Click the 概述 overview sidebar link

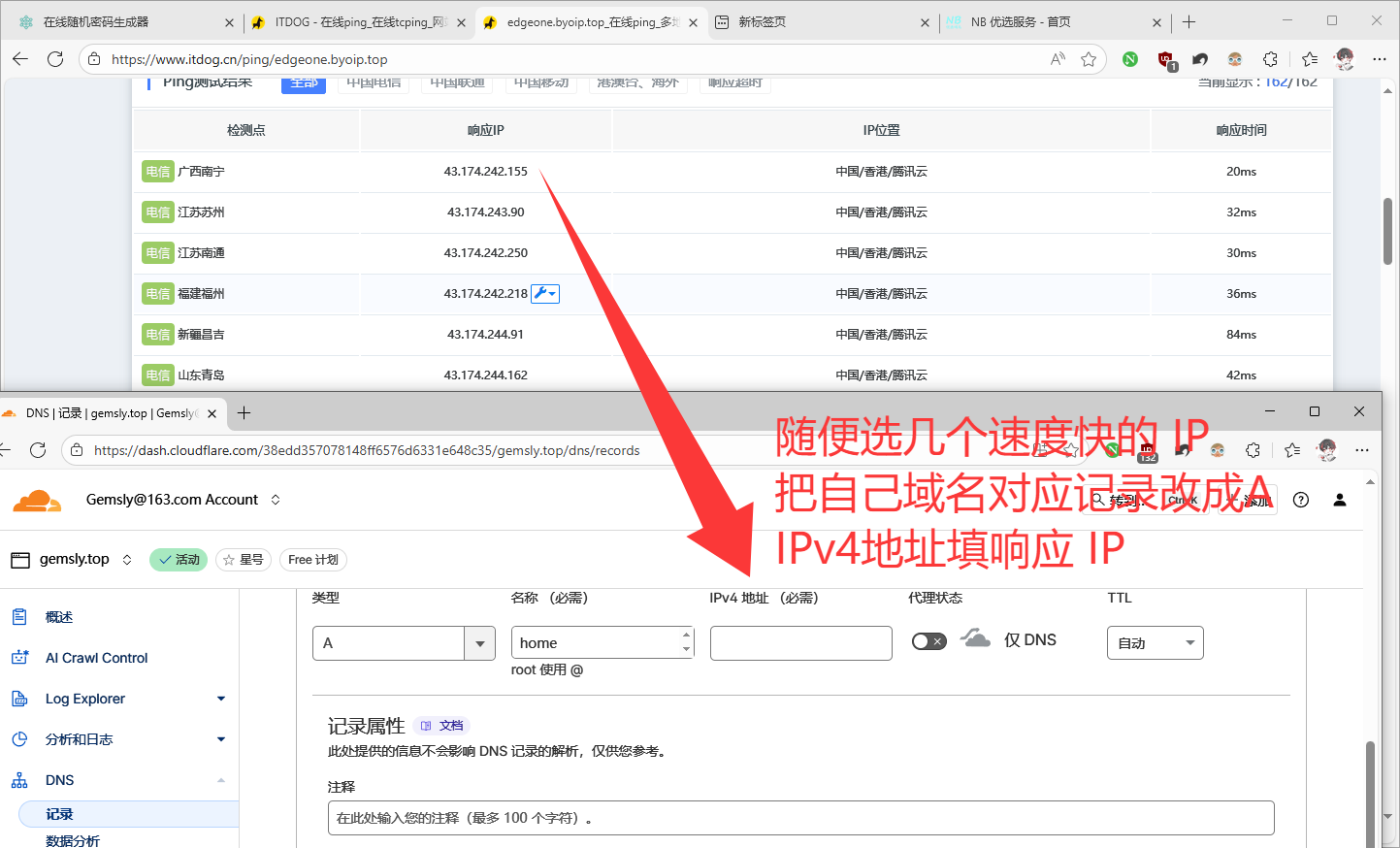(59, 617)
